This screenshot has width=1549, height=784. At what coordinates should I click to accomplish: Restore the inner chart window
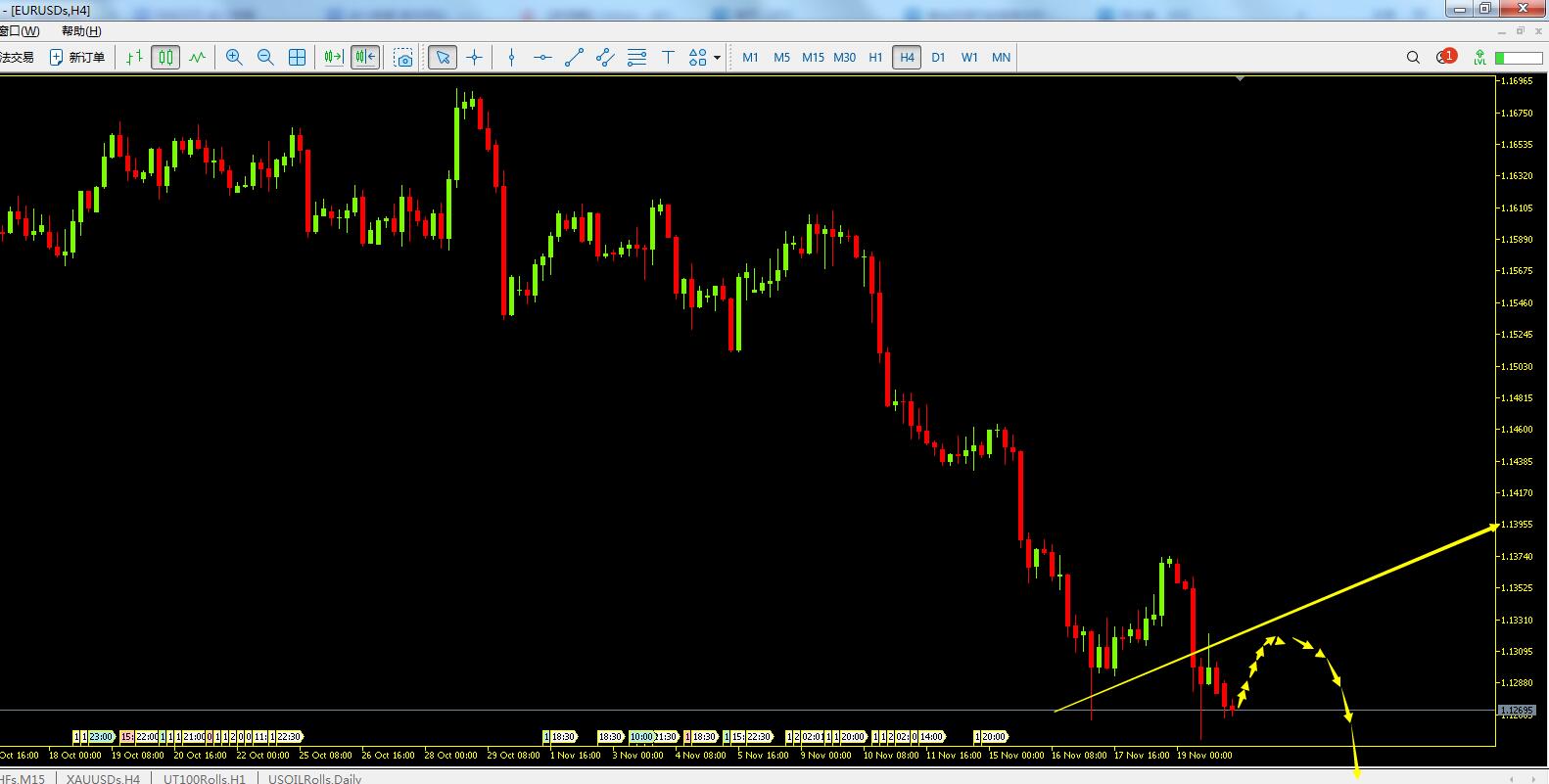pyautogui.click(x=1521, y=31)
